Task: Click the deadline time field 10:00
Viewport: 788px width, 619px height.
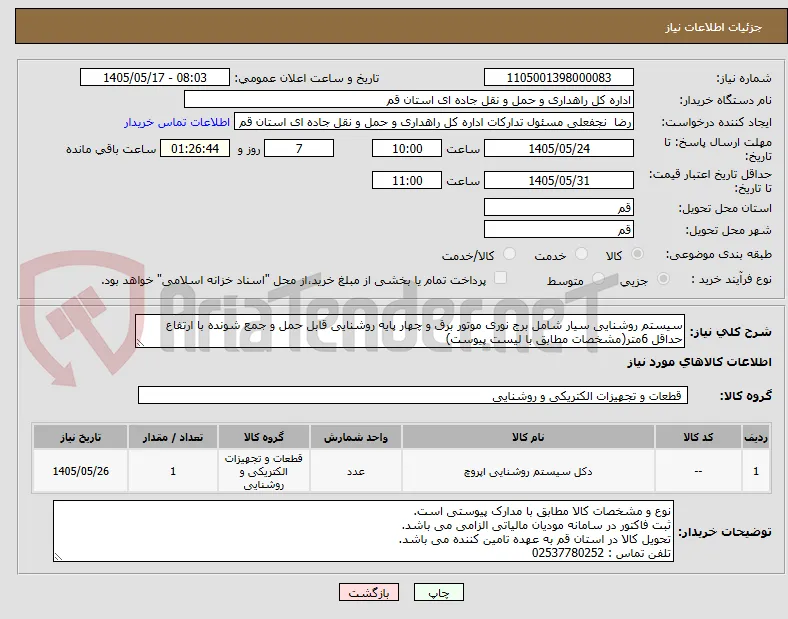Action: [407, 149]
